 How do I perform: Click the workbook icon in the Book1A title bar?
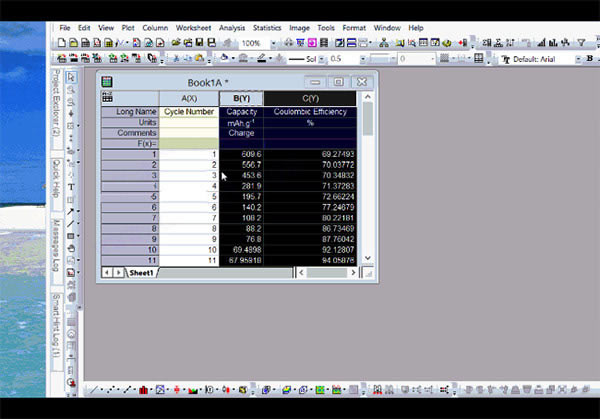[107, 82]
